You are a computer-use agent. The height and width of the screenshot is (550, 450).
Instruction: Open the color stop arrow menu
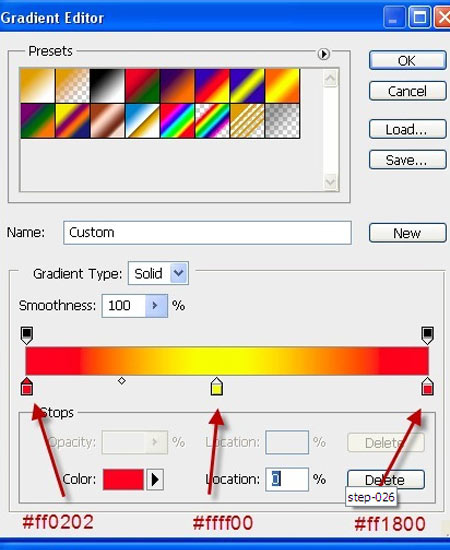155,479
